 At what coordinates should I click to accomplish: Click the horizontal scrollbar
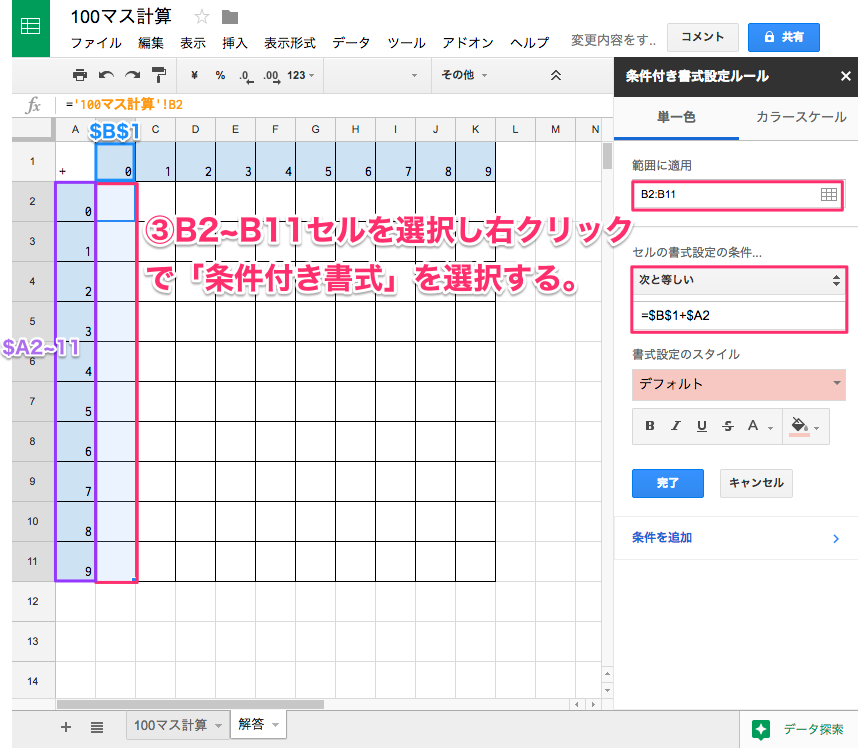190,704
